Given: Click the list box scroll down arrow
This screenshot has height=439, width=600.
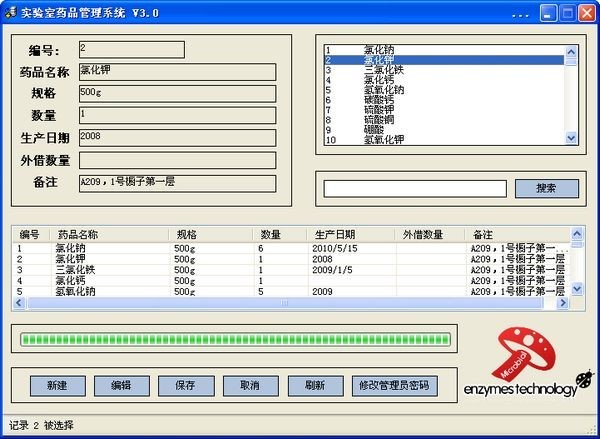Looking at the screenshot, I should pos(571,138).
